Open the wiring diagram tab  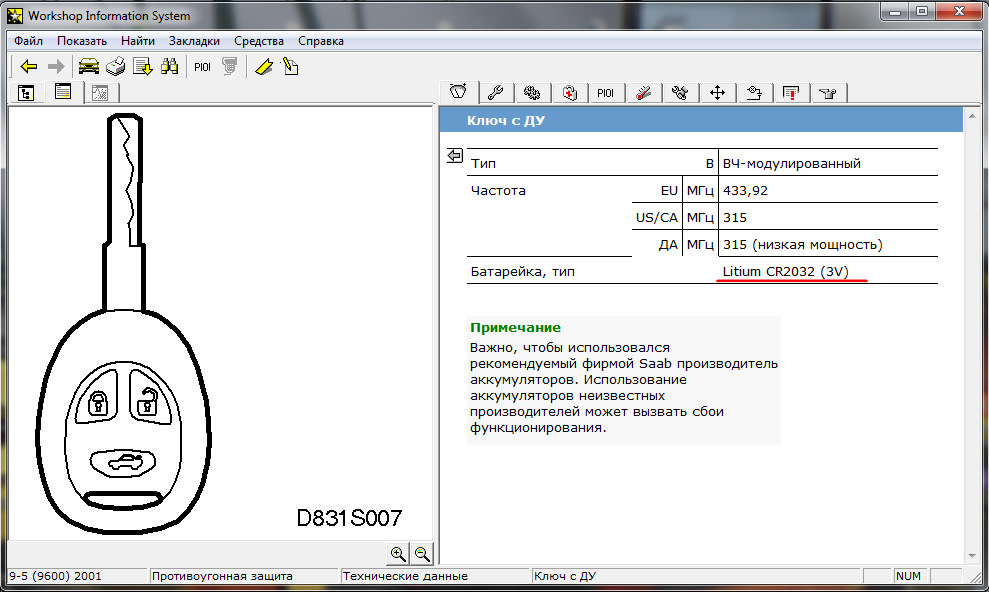click(754, 93)
